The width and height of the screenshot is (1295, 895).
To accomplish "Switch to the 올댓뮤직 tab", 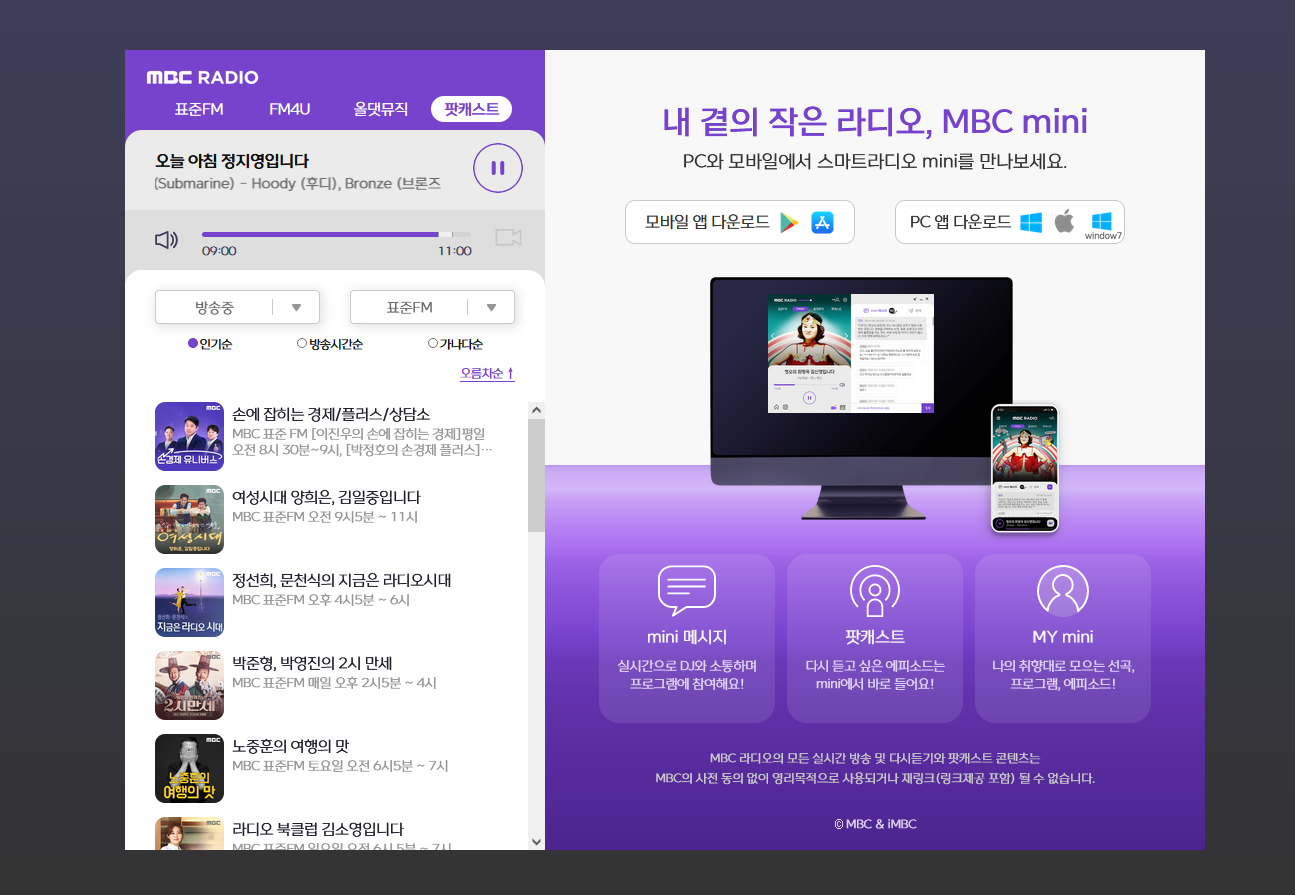I will (x=381, y=109).
